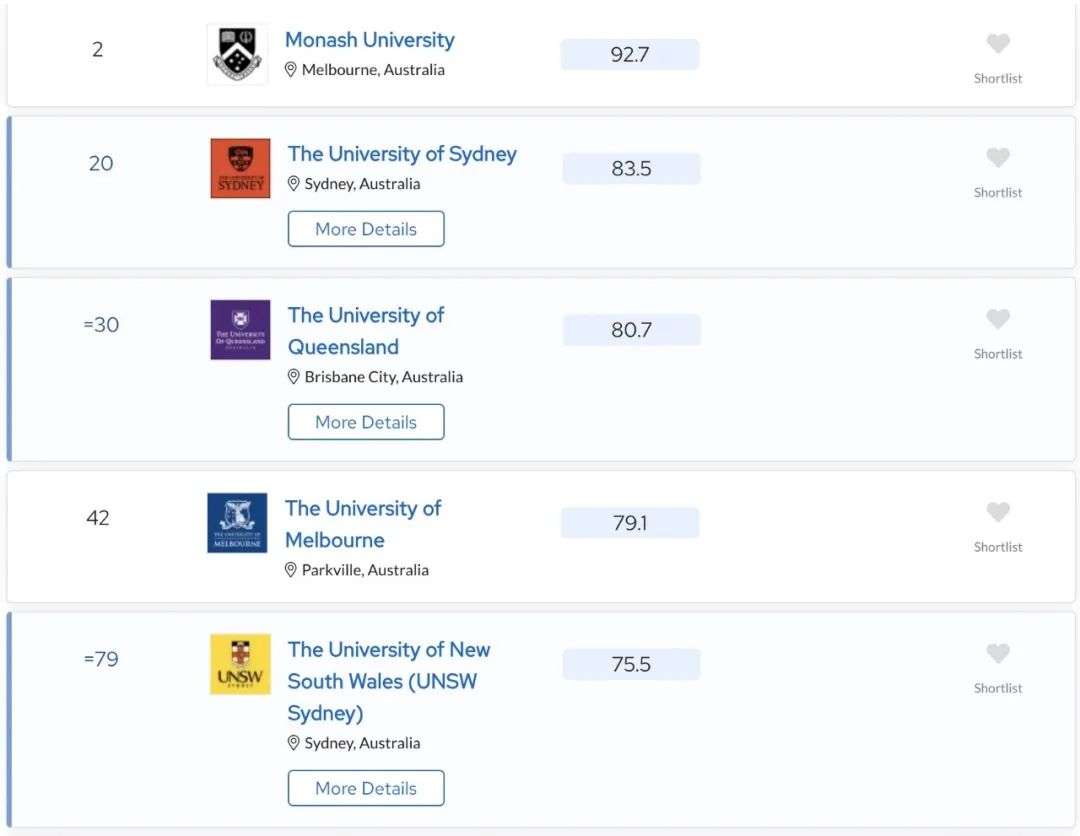The height and width of the screenshot is (836, 1080).
Task: Expand More Details for University of Sydney
Action: [x=366, y=229]
